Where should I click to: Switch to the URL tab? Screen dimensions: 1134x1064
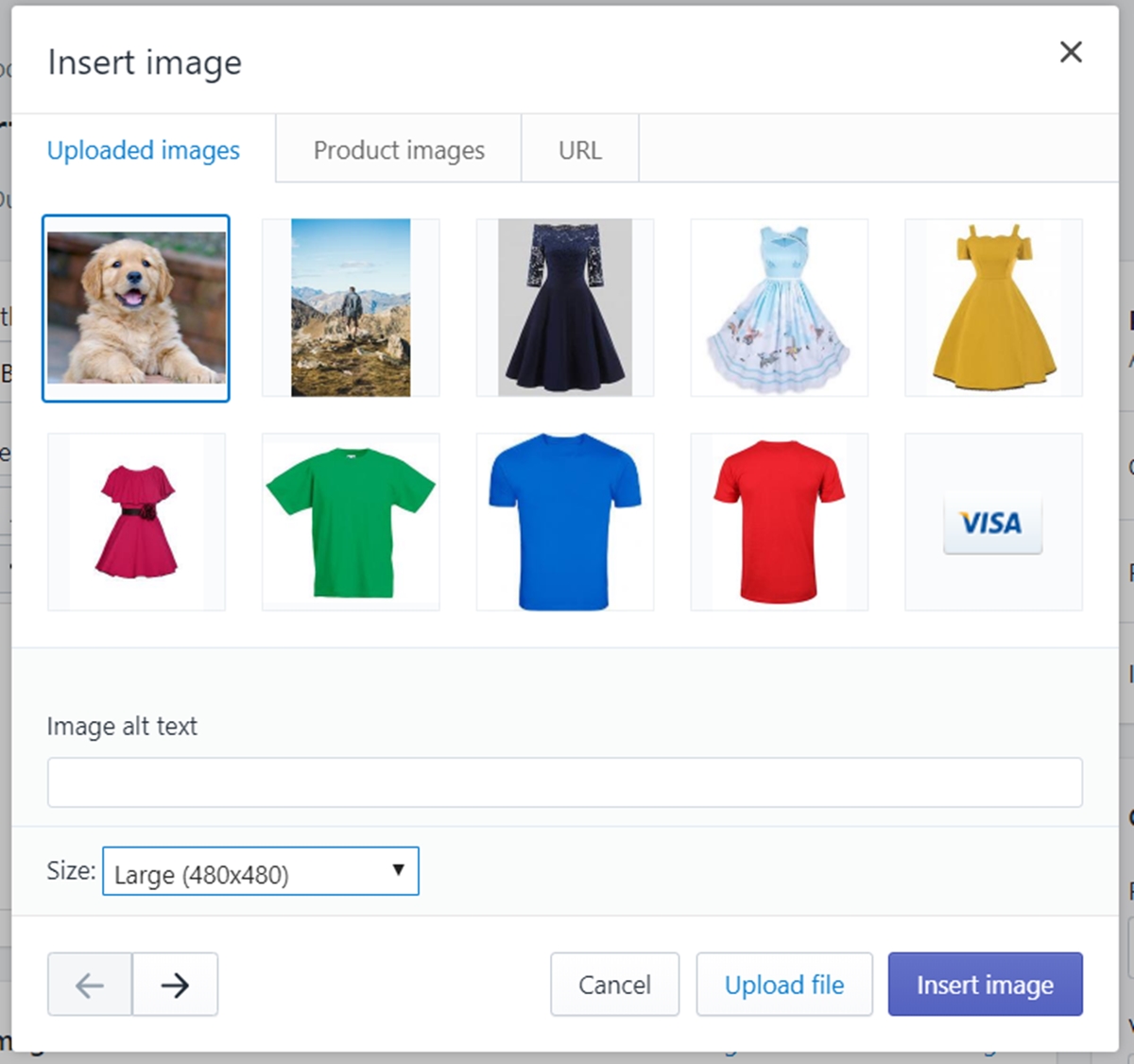click(x=580, y=150)
